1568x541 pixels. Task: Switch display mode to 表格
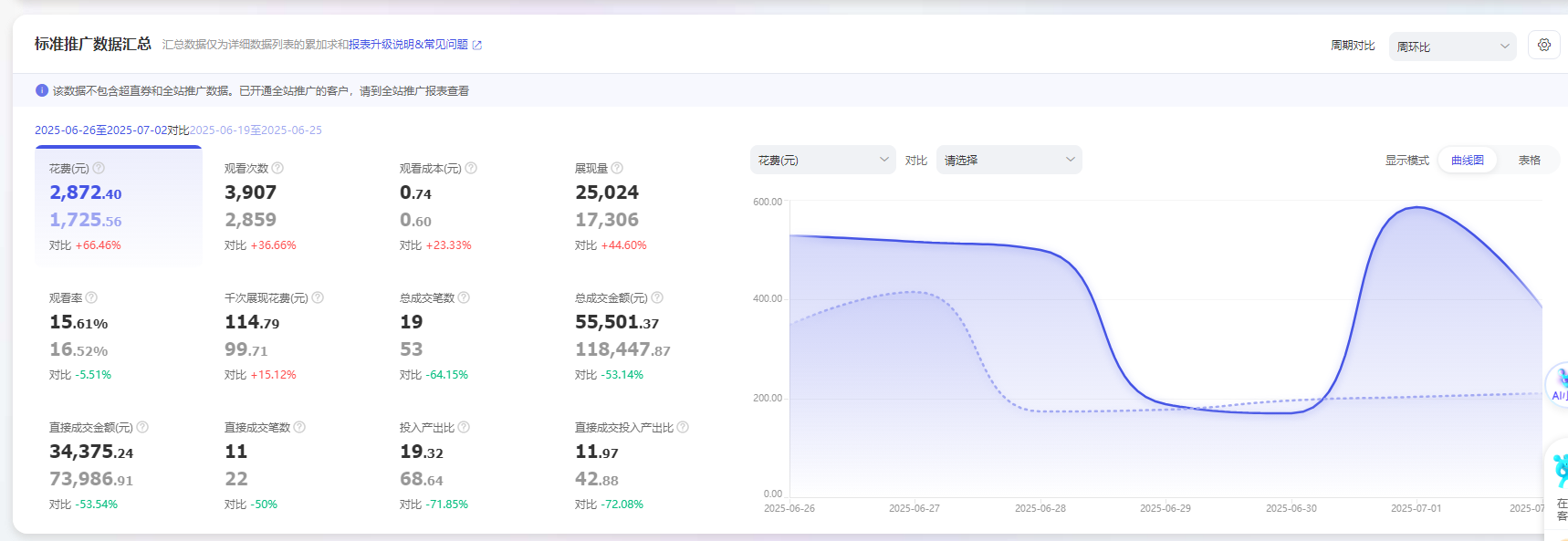tap(1529, 160)
